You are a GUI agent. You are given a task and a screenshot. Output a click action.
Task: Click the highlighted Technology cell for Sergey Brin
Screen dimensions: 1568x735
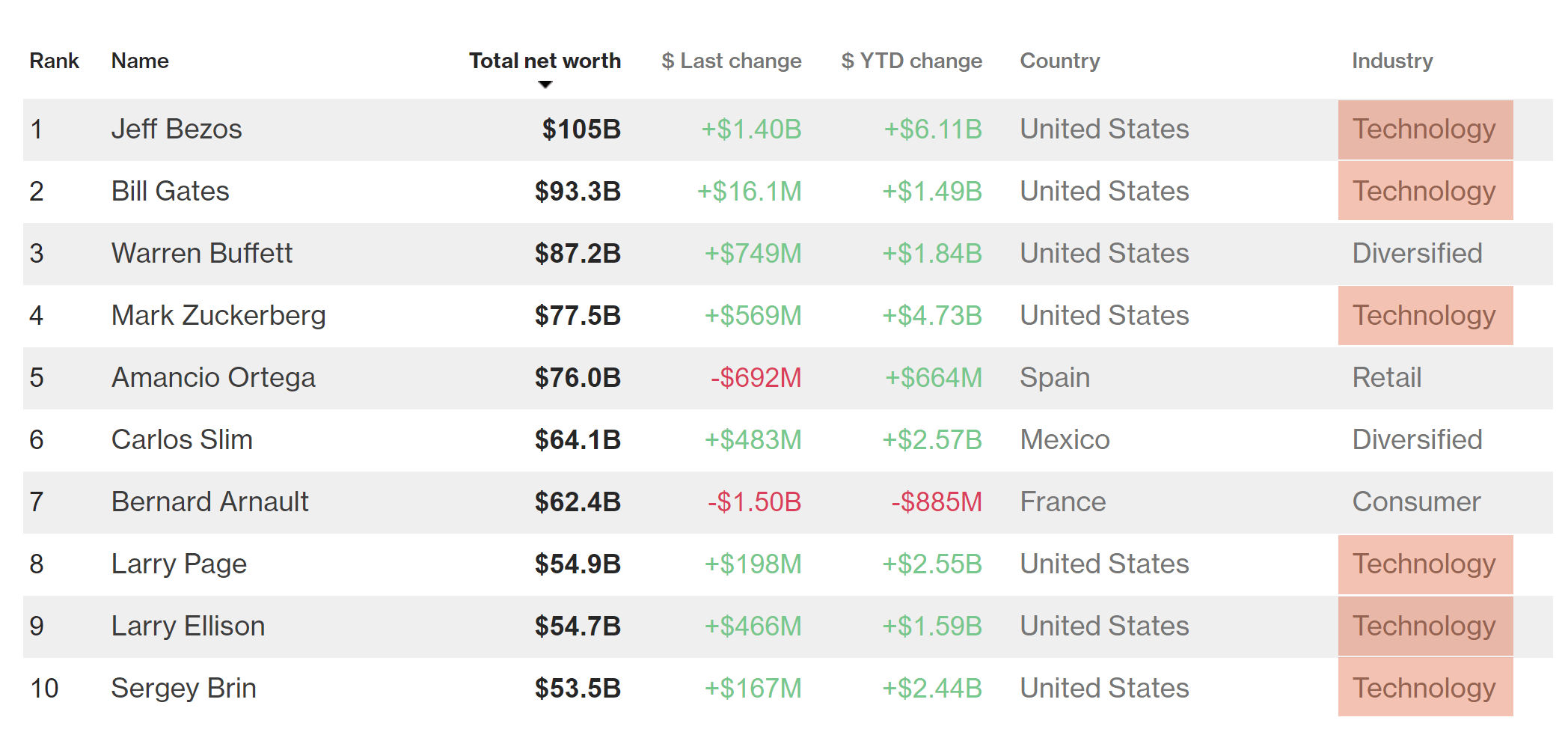1424,689
